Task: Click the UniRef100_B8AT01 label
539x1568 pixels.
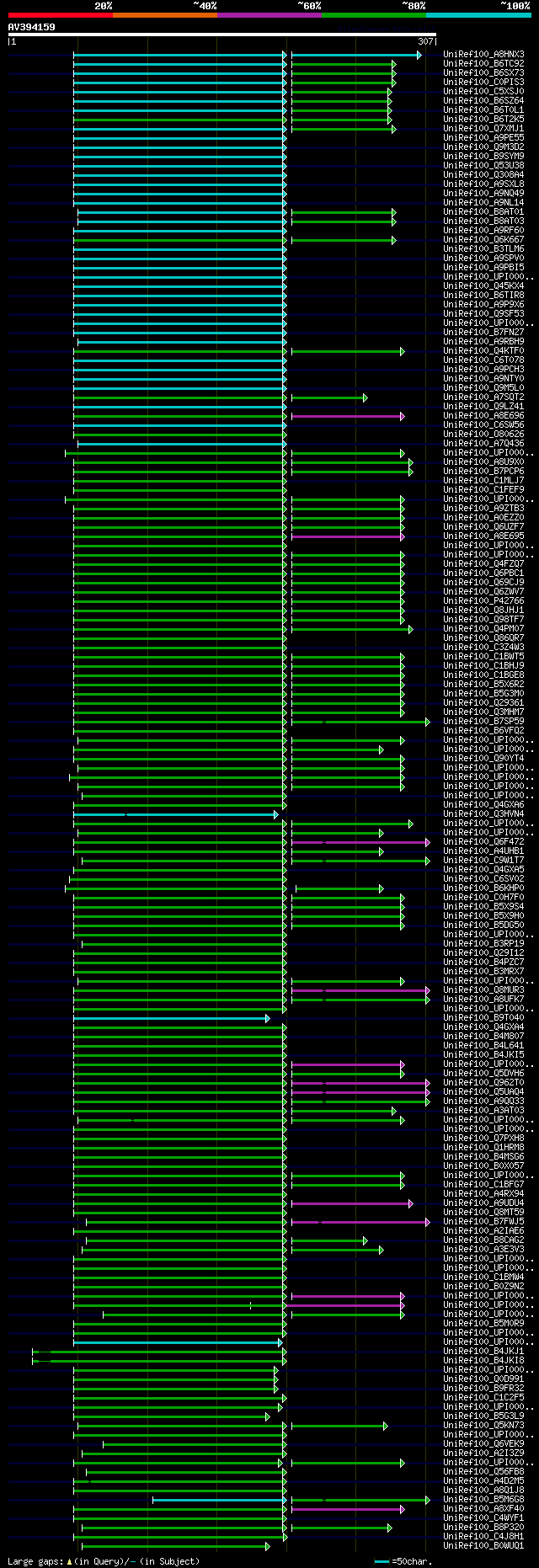Action: tap(483, 212)
